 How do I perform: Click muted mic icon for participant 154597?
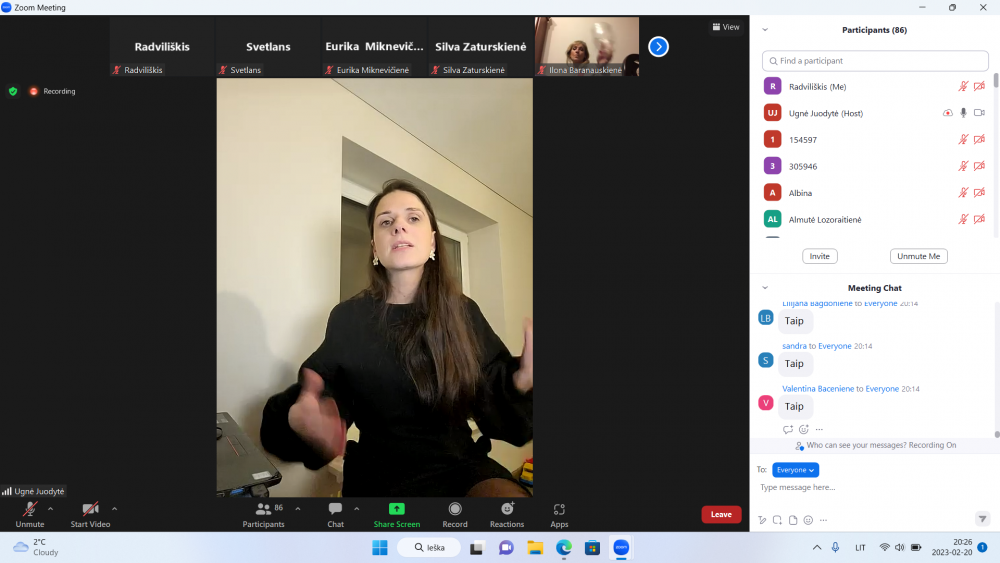pos(963,139)
